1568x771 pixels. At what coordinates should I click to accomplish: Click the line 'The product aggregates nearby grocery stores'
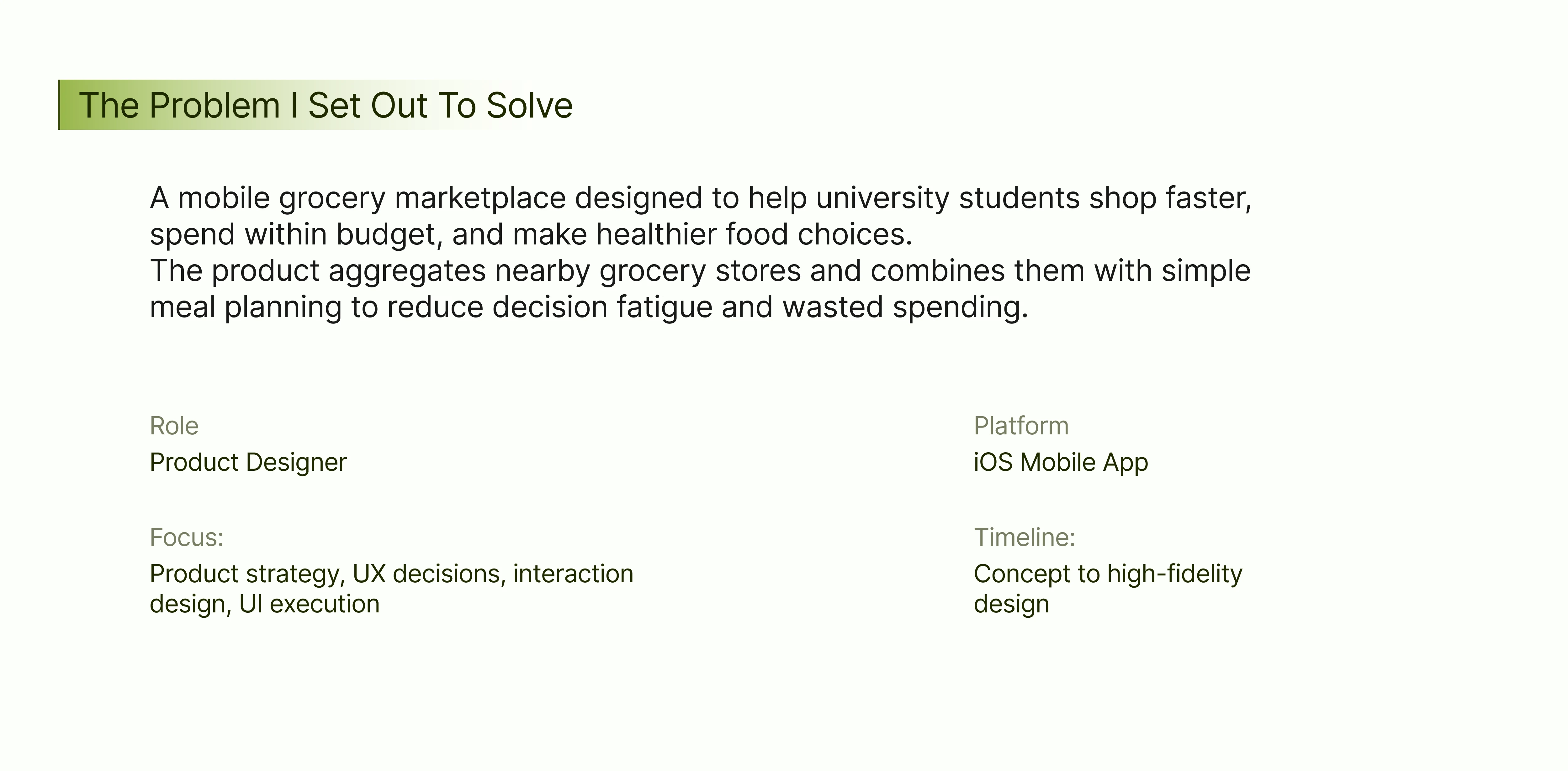700,271
